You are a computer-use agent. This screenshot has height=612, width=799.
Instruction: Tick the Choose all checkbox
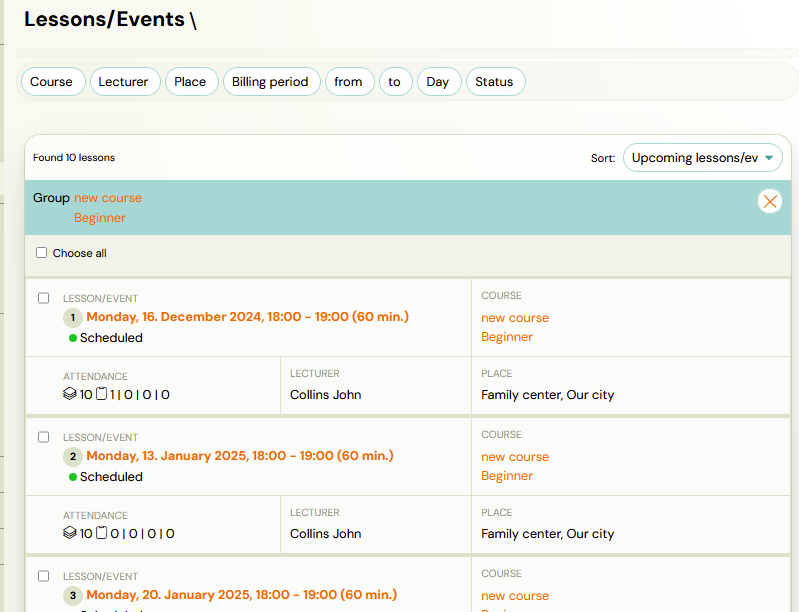pyautogui.click(x=42, y=253)
